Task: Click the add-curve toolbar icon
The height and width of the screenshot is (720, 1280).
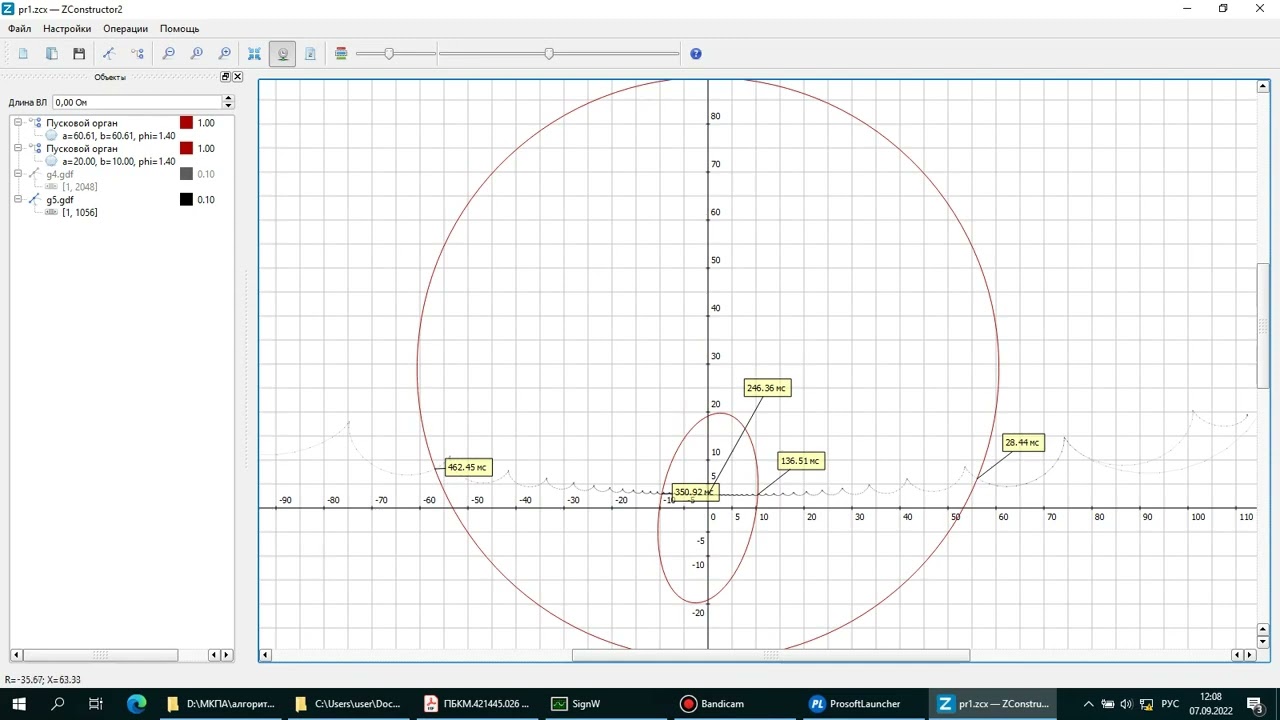Action: pos(110,54)
